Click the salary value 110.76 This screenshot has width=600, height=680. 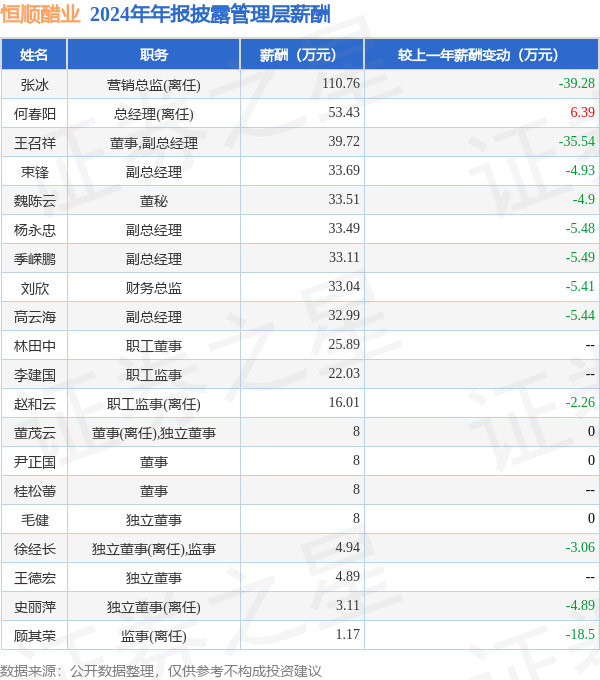click(341, 83)
